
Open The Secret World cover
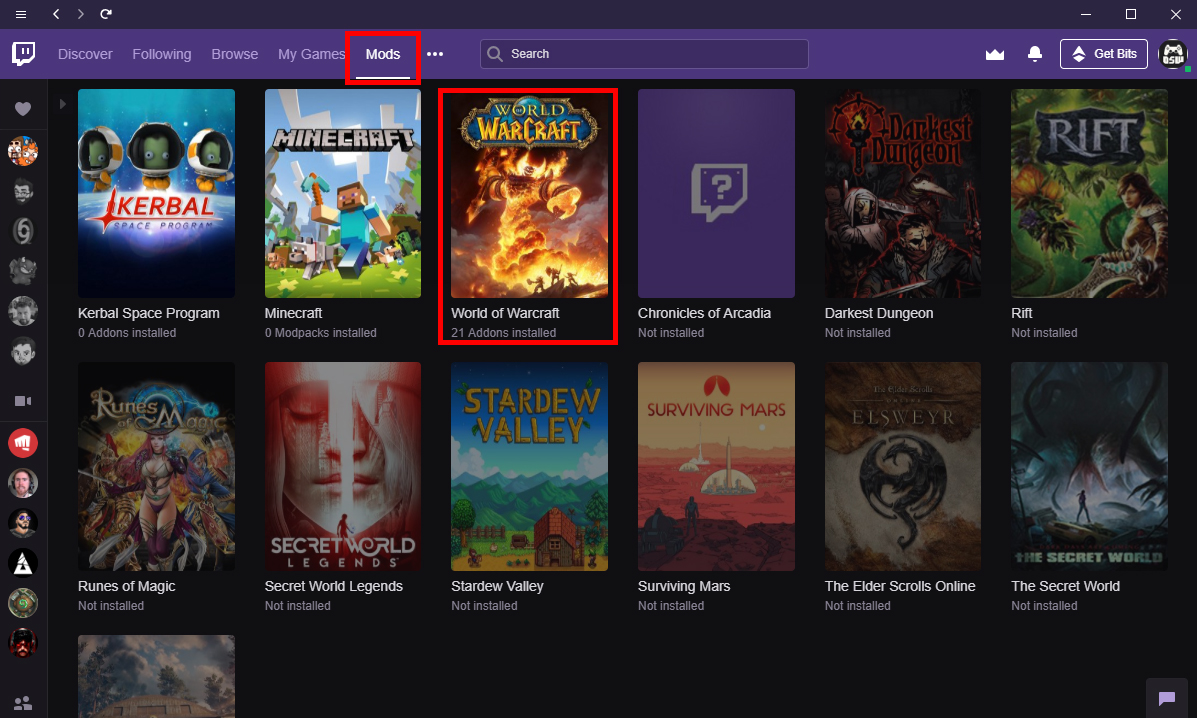(1089, 466)
